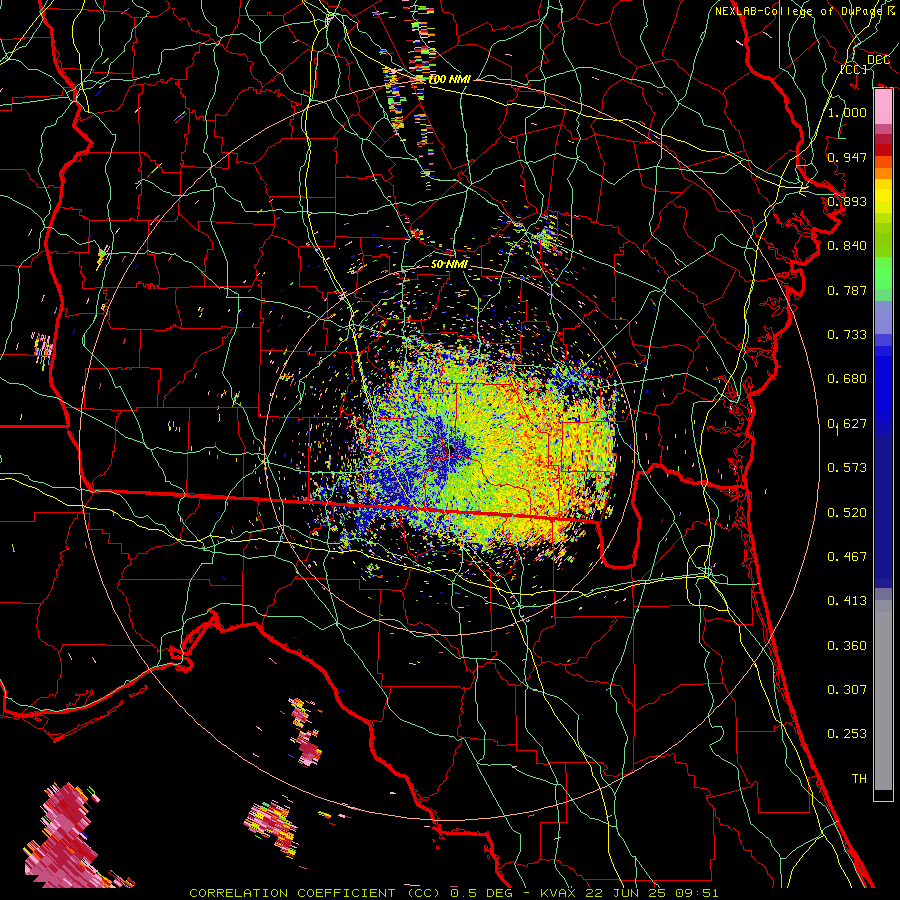This screenshot has height=900, width=900.
Task: Click the DEC label above the legend
Action: [878, 60]
